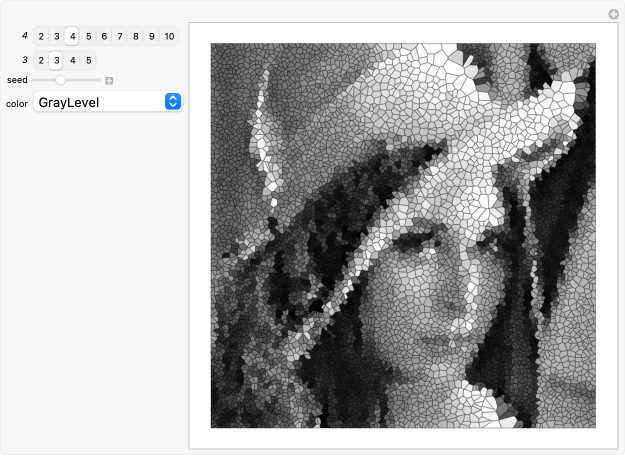625x456 pixels.
Task: Select value 3 in the top setter row
Action: pos(57,37)
